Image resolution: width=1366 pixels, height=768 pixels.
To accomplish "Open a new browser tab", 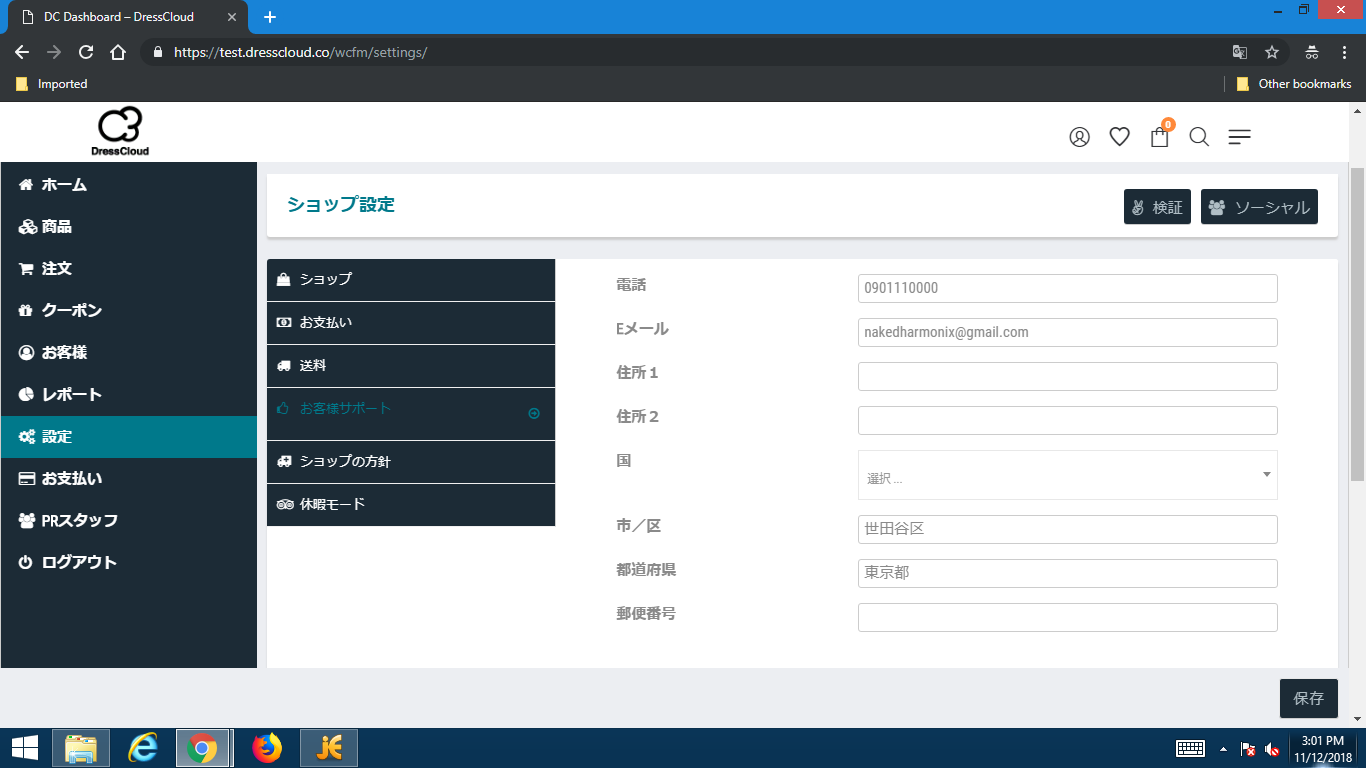I will 270,17.
